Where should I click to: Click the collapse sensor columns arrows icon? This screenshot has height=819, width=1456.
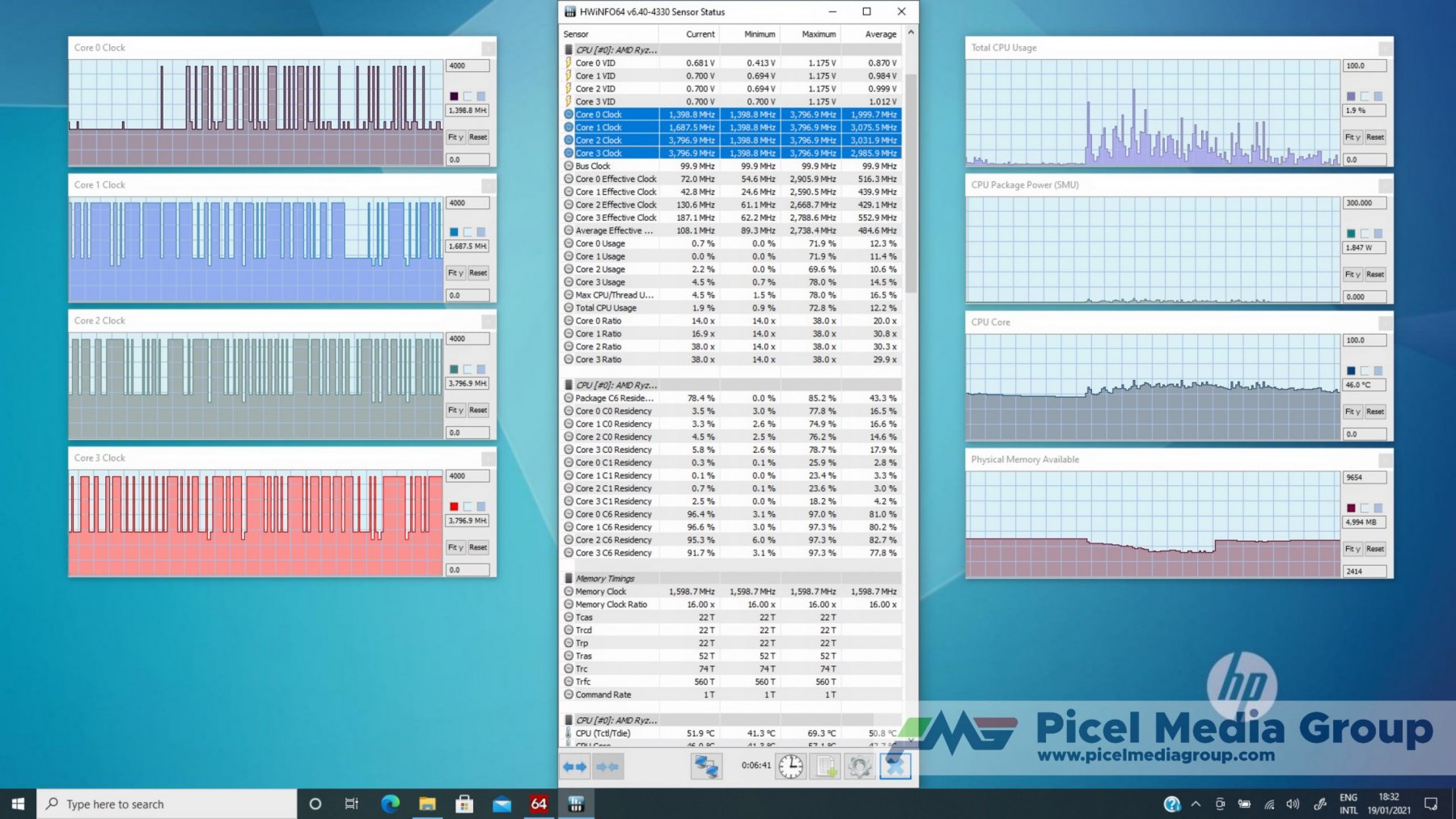click(x=607, y=766)
